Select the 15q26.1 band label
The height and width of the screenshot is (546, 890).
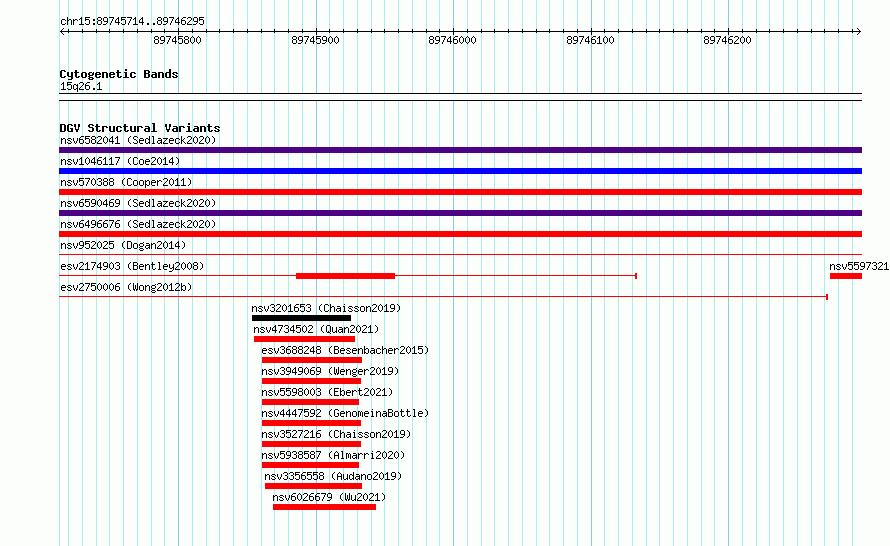pyautogui.click(x=81, y=87)
